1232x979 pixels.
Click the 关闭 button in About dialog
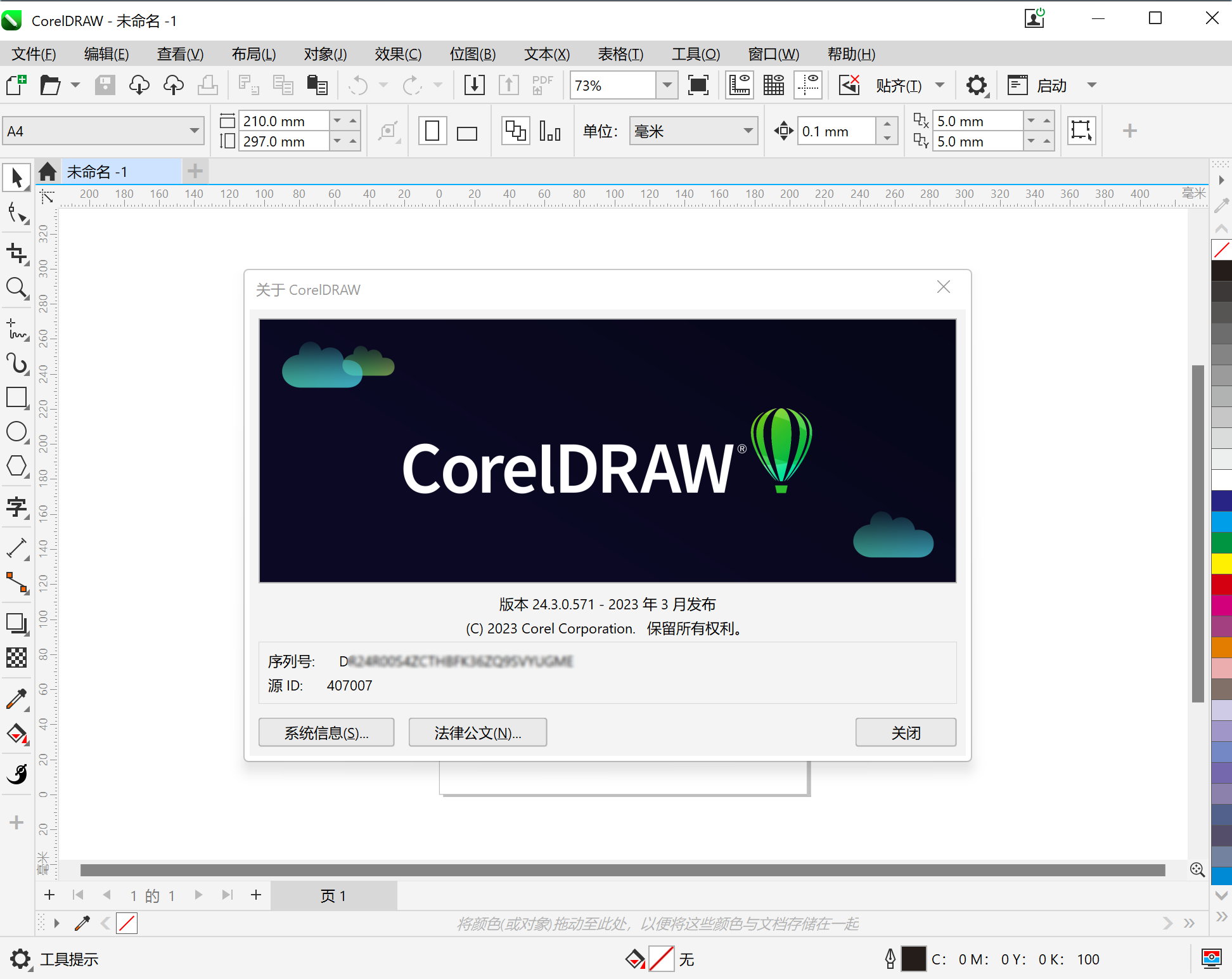pyautogui.click(x=906, y=732)
